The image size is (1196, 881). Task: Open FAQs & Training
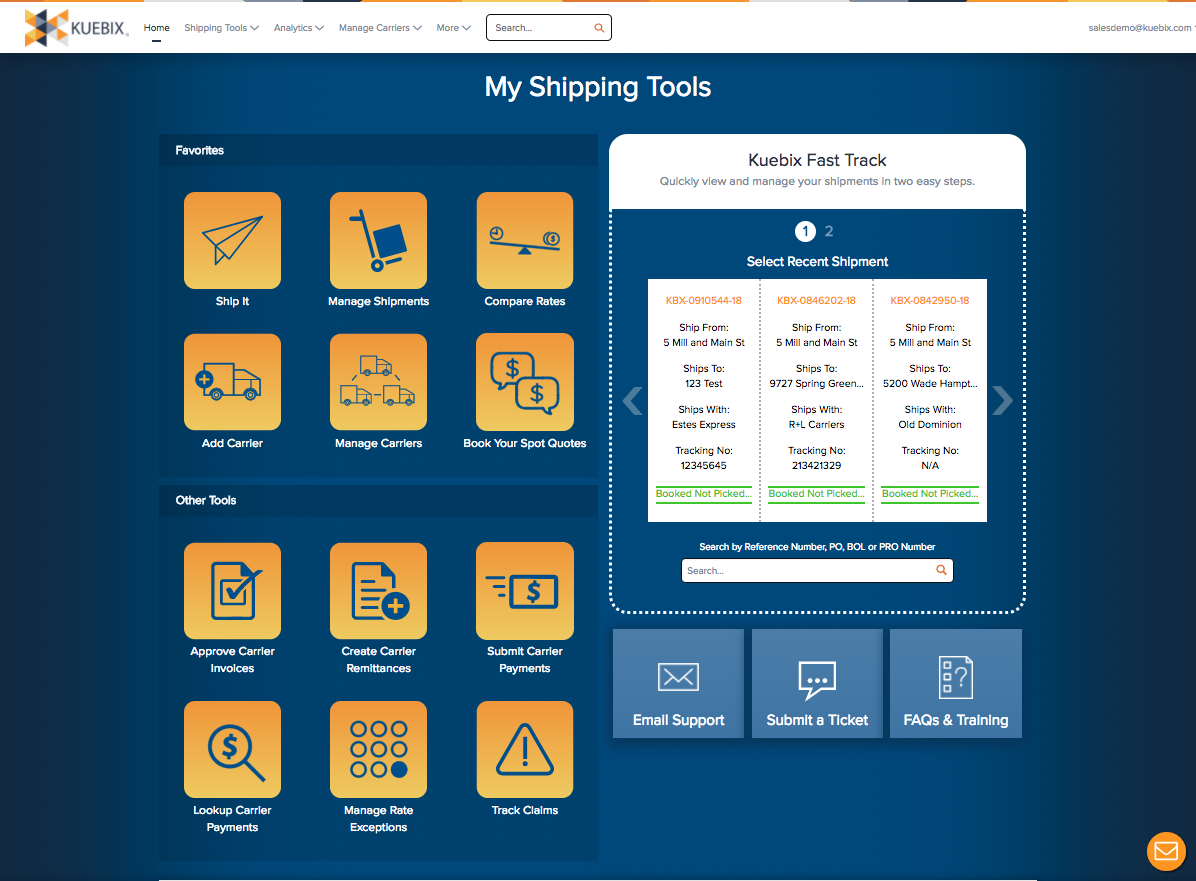955,683
